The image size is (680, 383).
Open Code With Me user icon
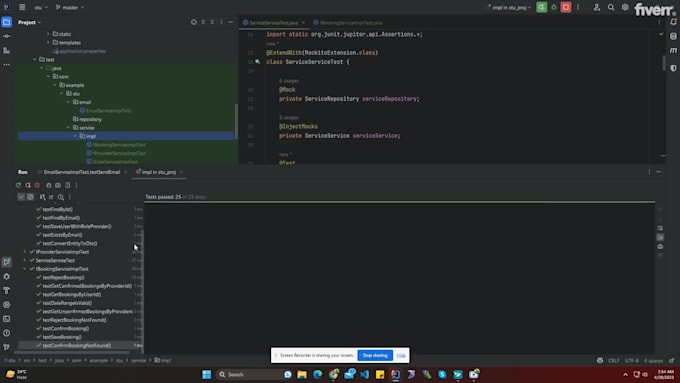597,7
